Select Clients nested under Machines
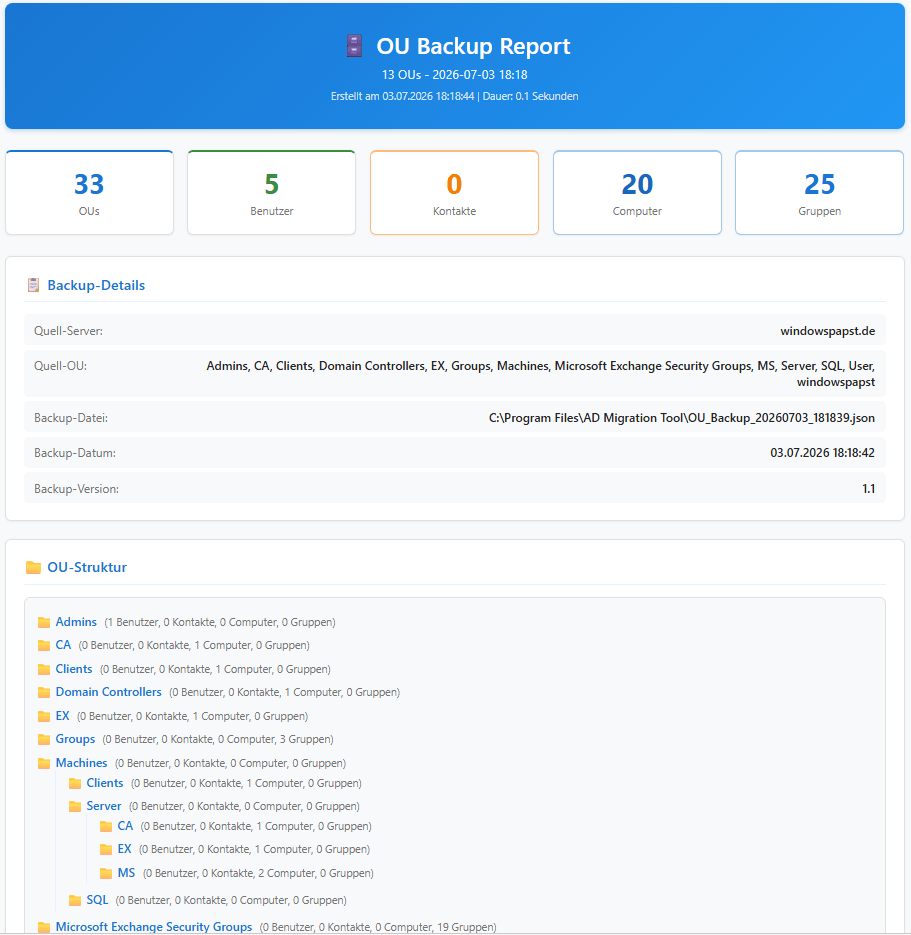The image size is (911, 935). point(105,783)
